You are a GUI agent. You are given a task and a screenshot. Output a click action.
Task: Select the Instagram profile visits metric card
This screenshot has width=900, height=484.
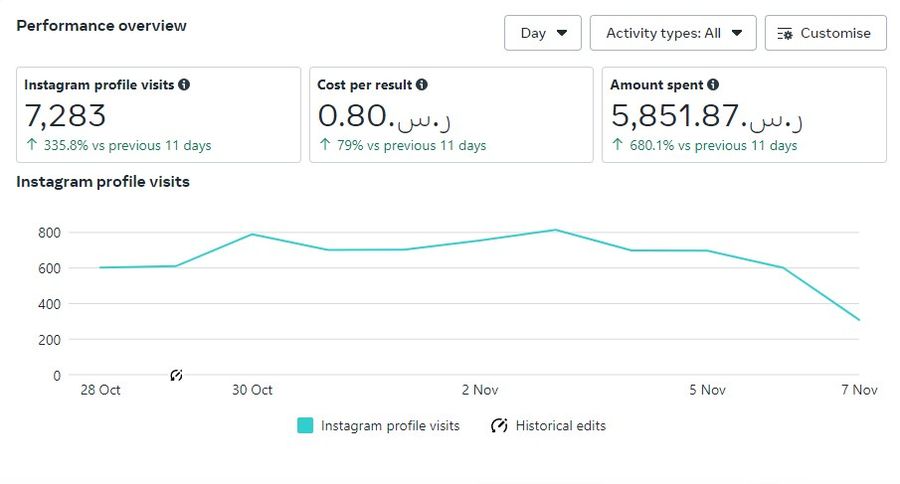[x=158, y=115]
